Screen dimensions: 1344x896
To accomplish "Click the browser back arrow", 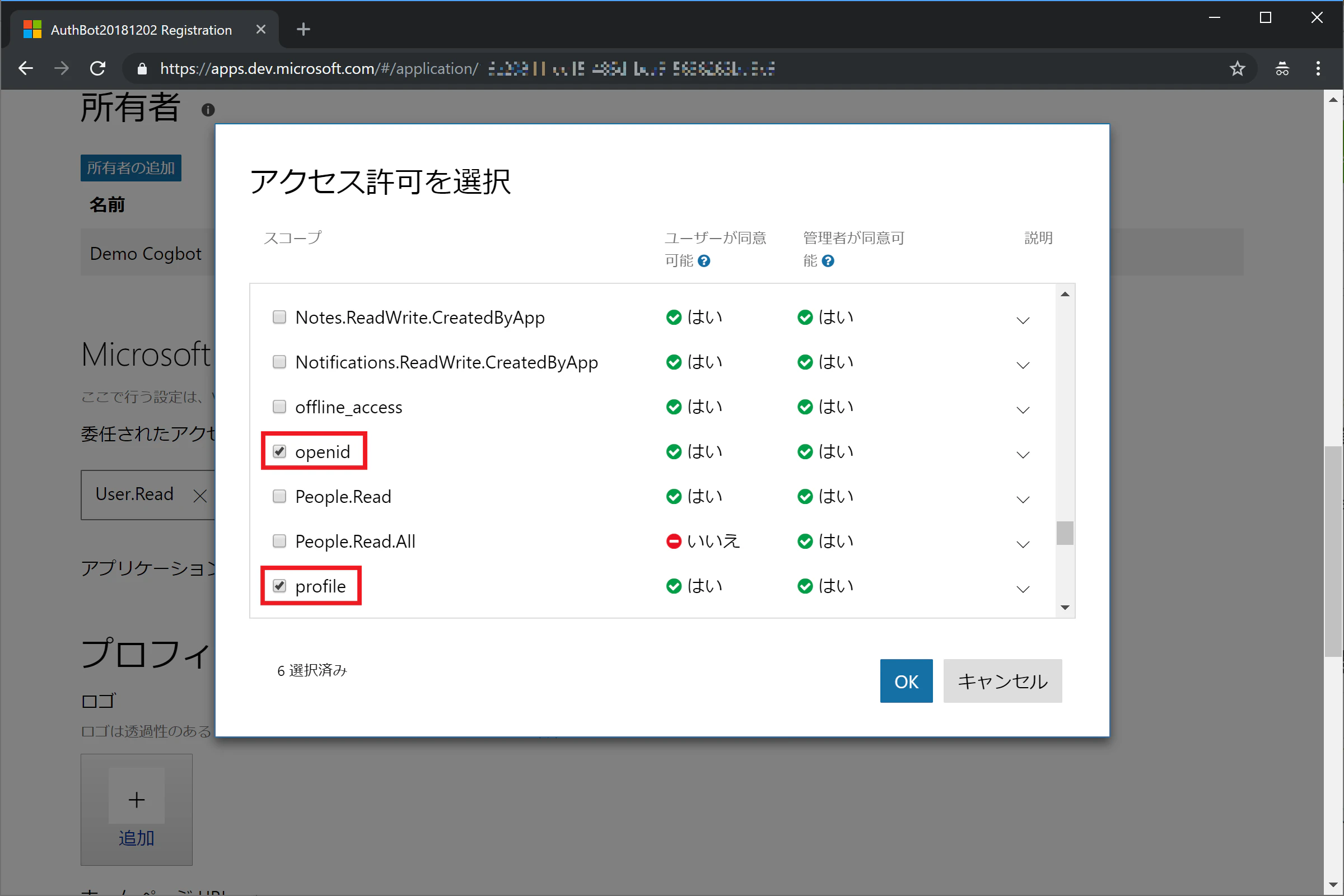I will tap(26, 68).
